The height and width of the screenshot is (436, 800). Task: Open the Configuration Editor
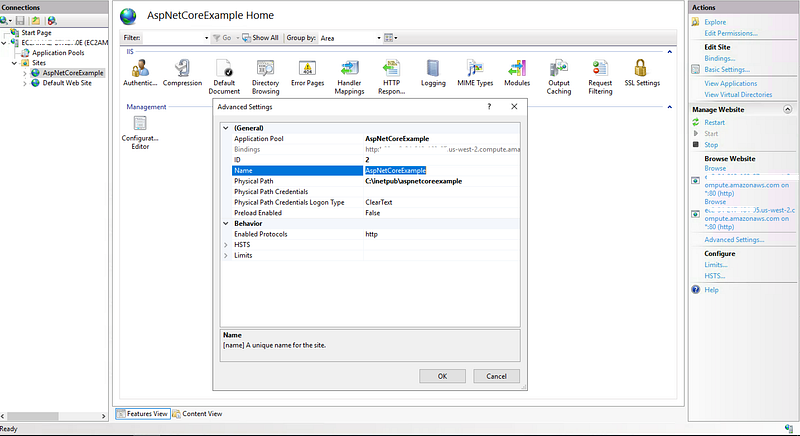pyautogui.click(x=140, y=133)
